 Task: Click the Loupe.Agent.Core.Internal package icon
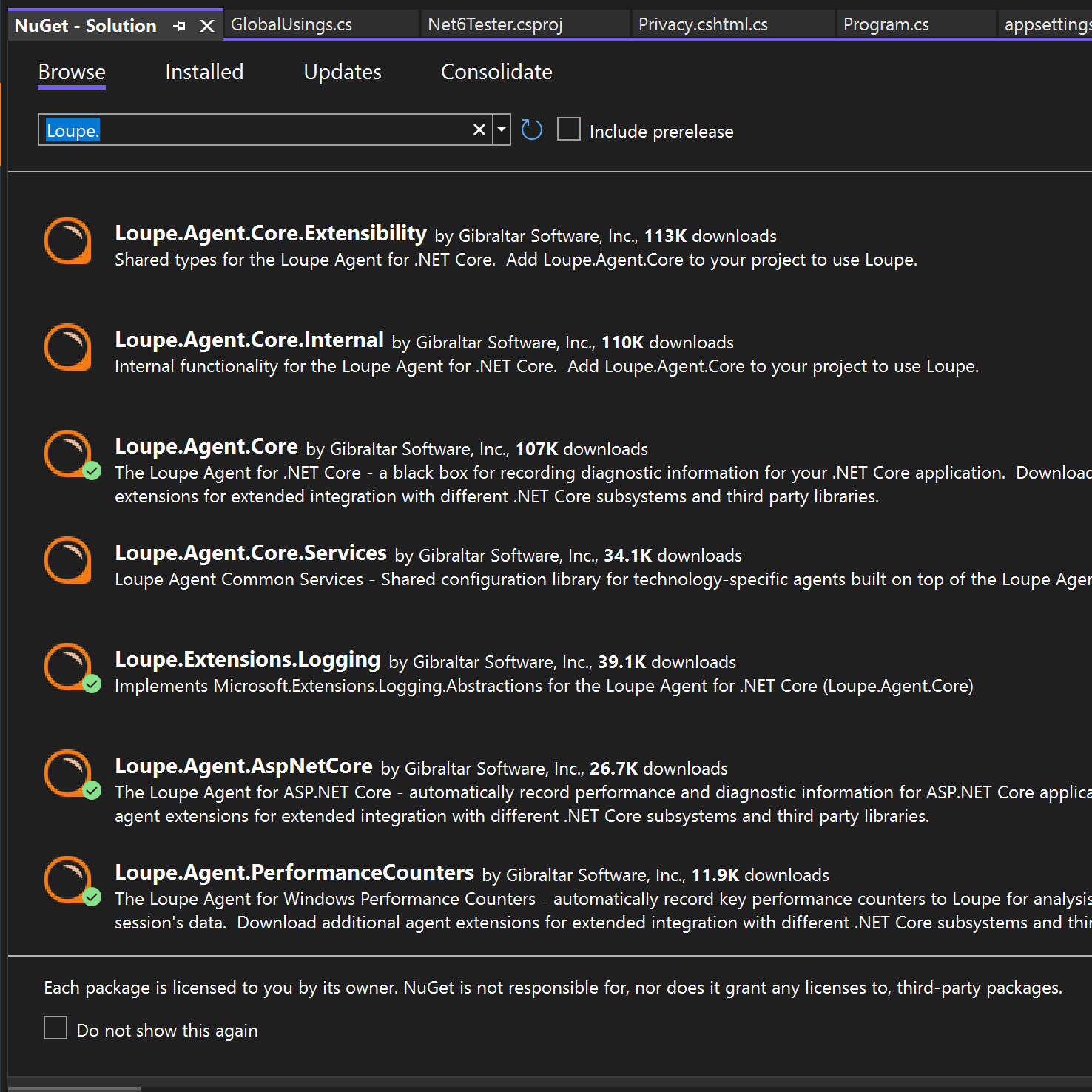(x=67, y=347)
